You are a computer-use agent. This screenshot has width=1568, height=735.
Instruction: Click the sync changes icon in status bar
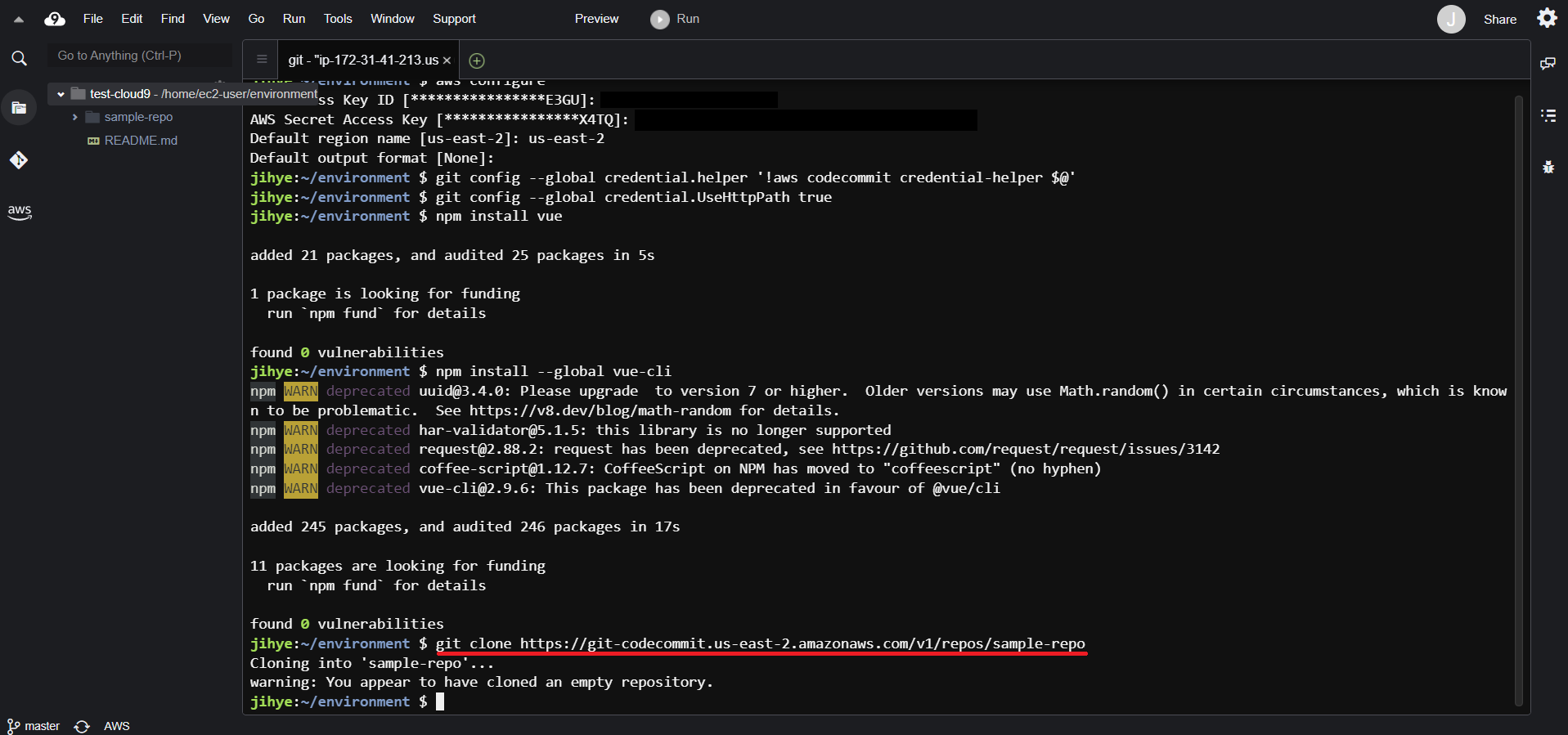tap(82, 726)
